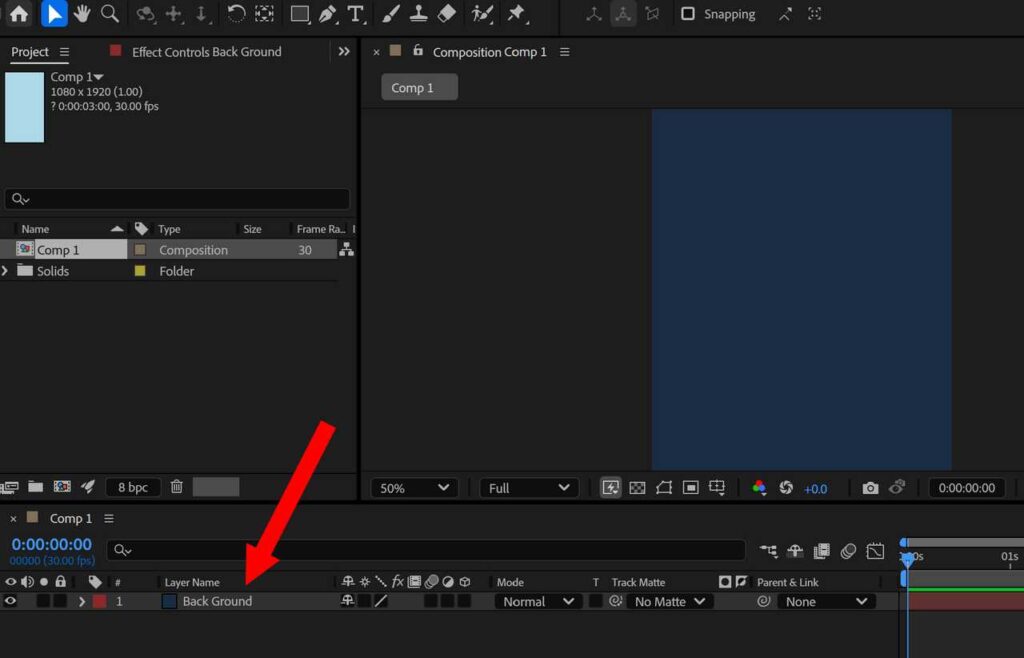
Task: Reset exposure in the viewer footer
Action: [786, 488]
